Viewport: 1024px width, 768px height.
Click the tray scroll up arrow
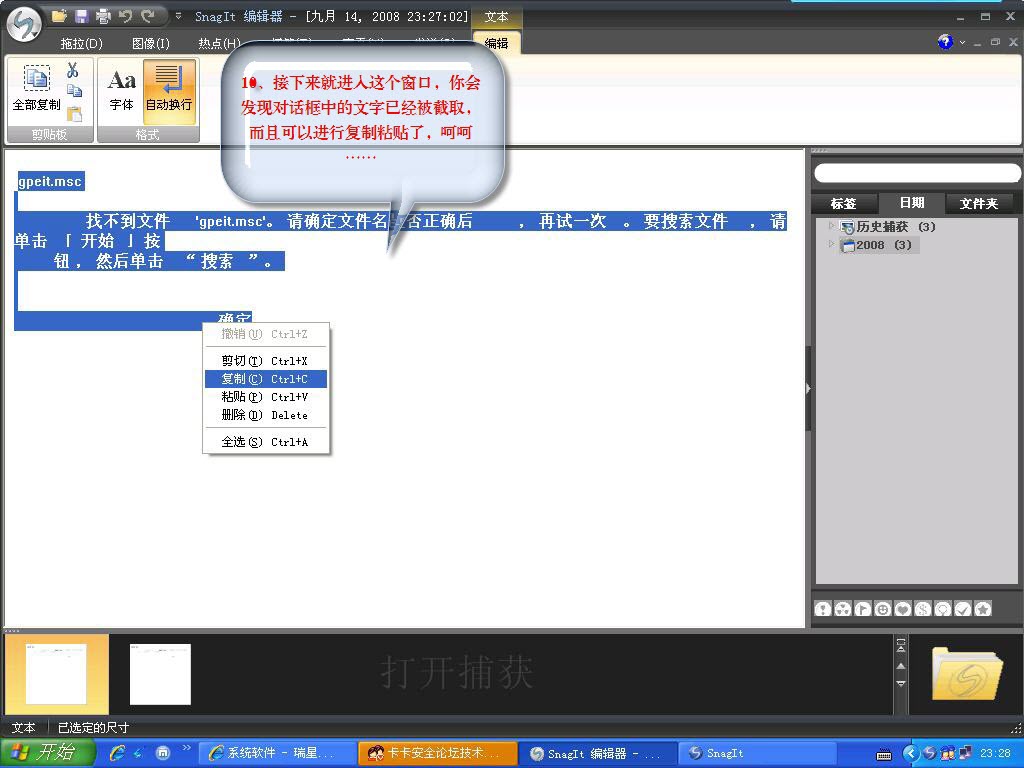[901, 666]
